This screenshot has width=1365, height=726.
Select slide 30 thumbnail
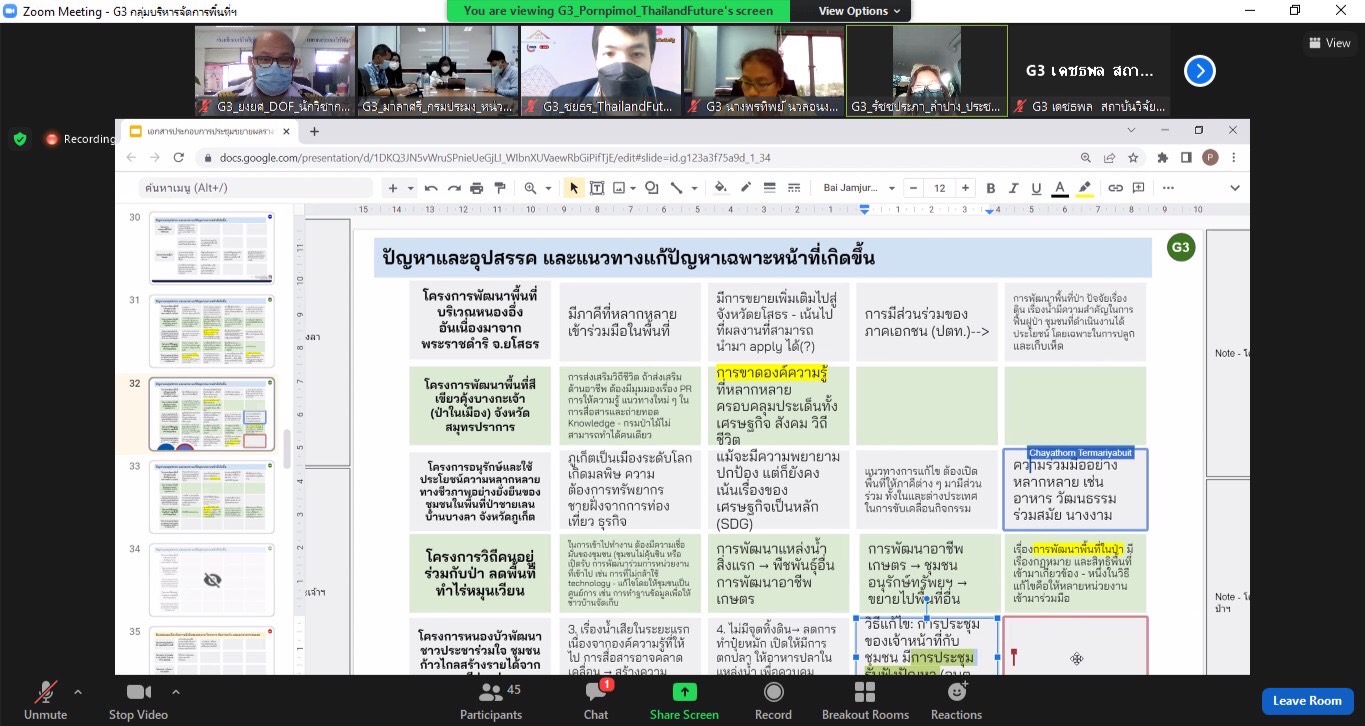point(211,246)
